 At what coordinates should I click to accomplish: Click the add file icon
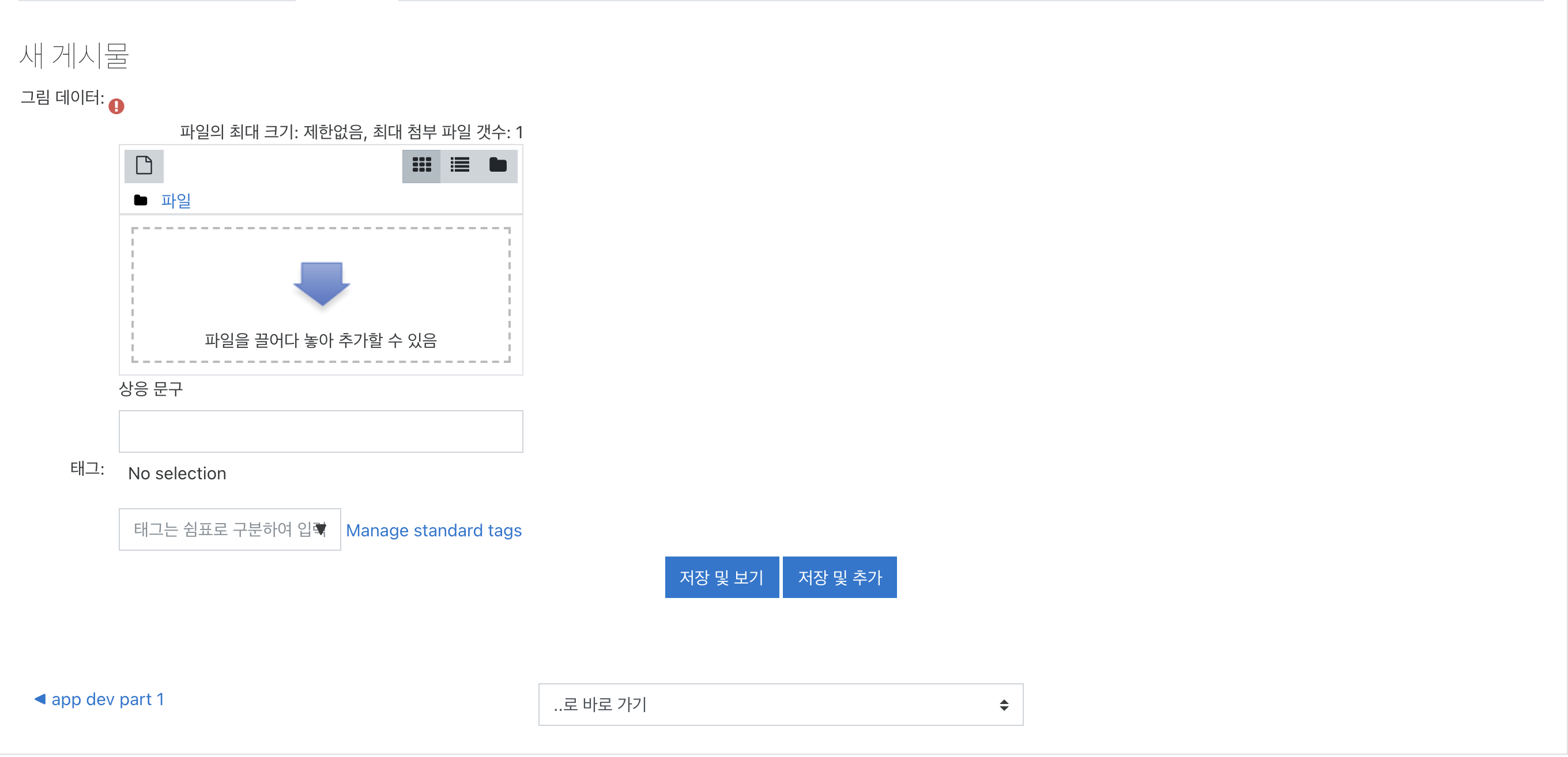144,165
